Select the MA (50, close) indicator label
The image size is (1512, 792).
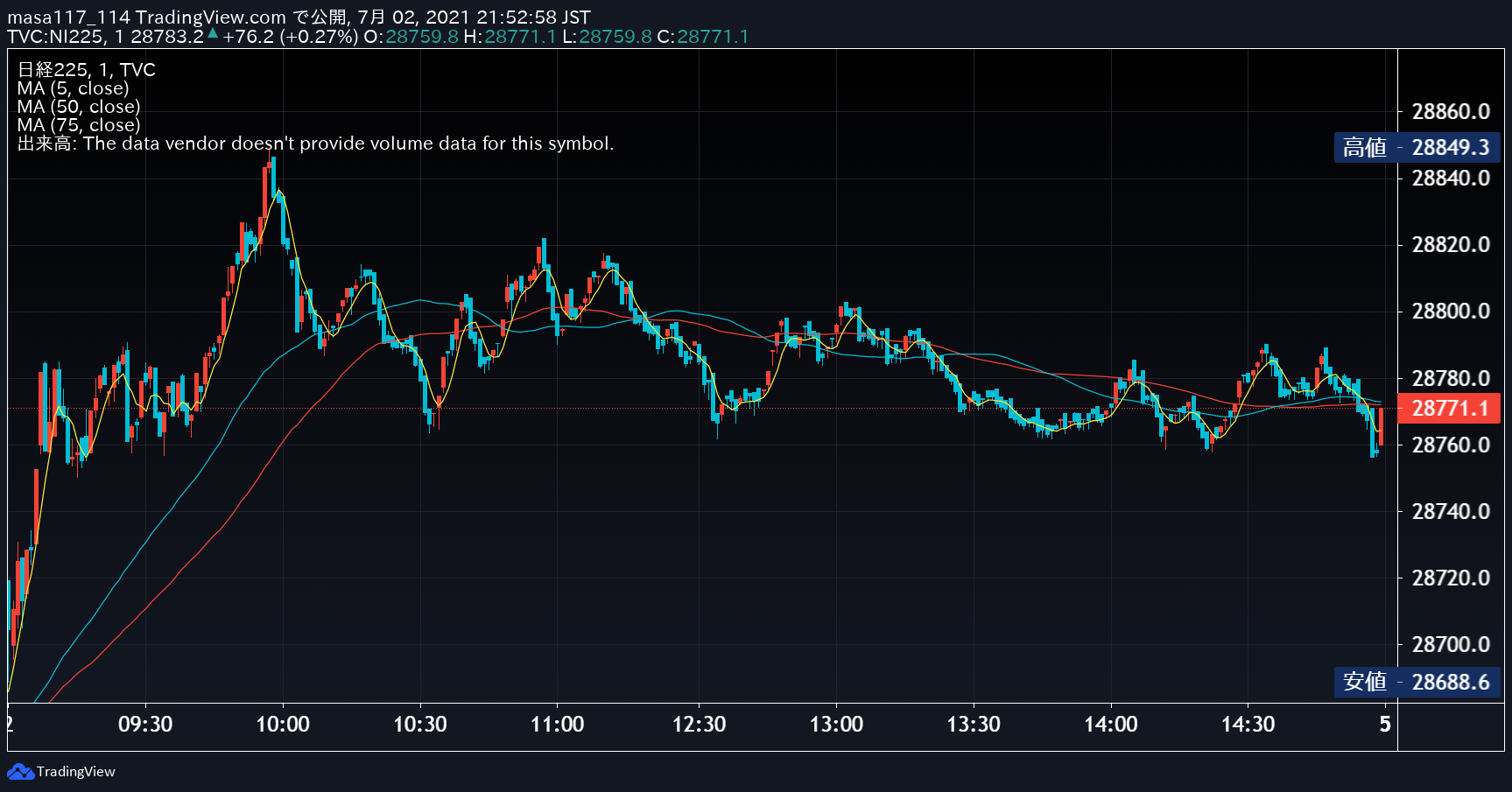point(79,107)
